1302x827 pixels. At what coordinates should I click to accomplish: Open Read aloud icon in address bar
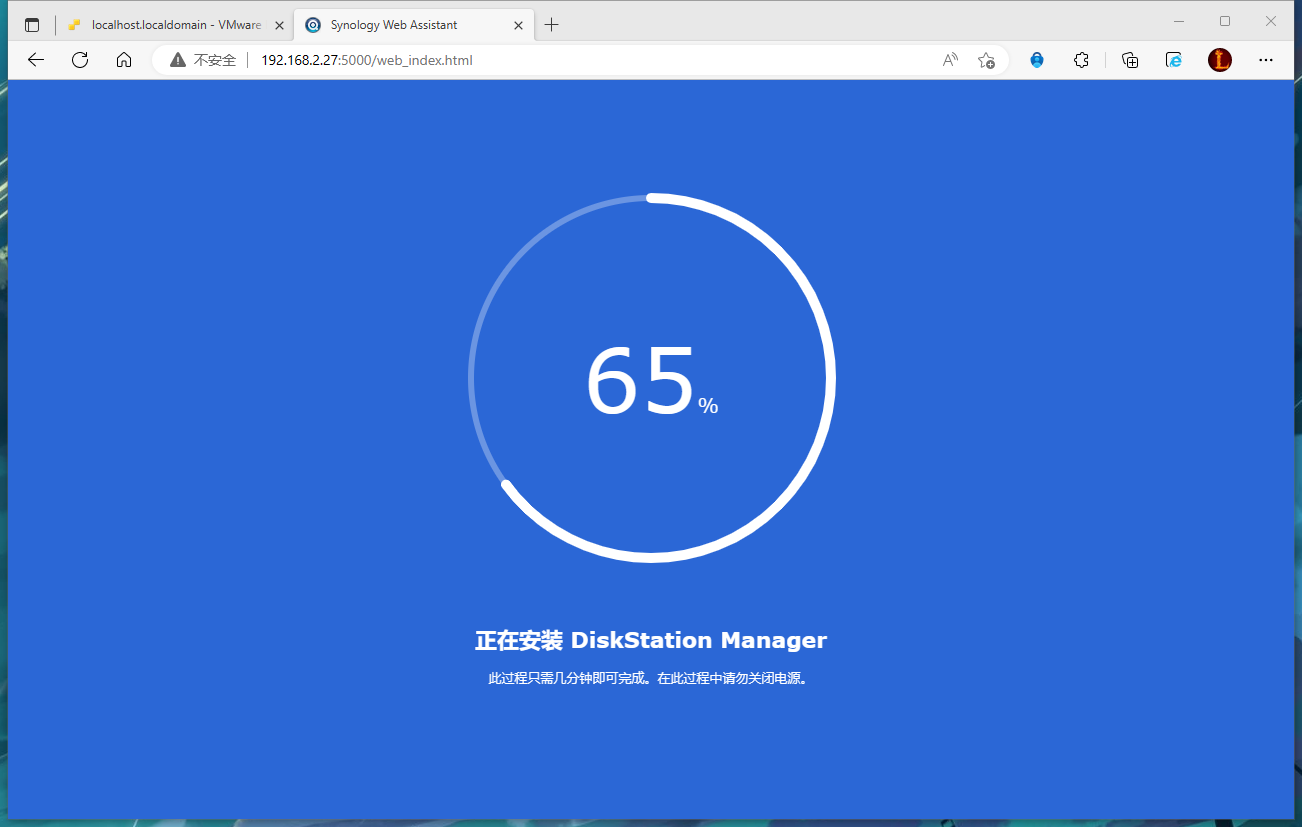click(950, 60)
